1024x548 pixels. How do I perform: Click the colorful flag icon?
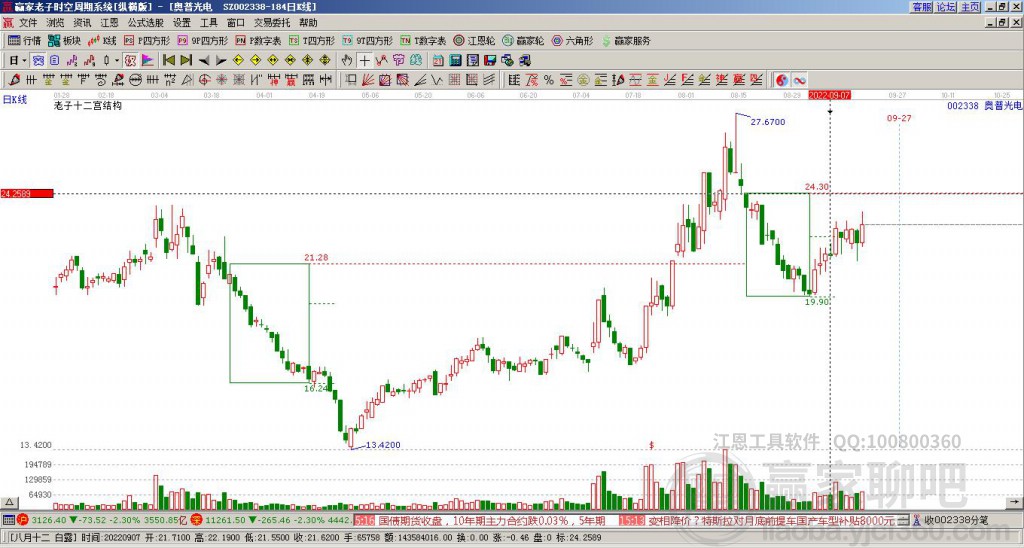click(147, 61)
